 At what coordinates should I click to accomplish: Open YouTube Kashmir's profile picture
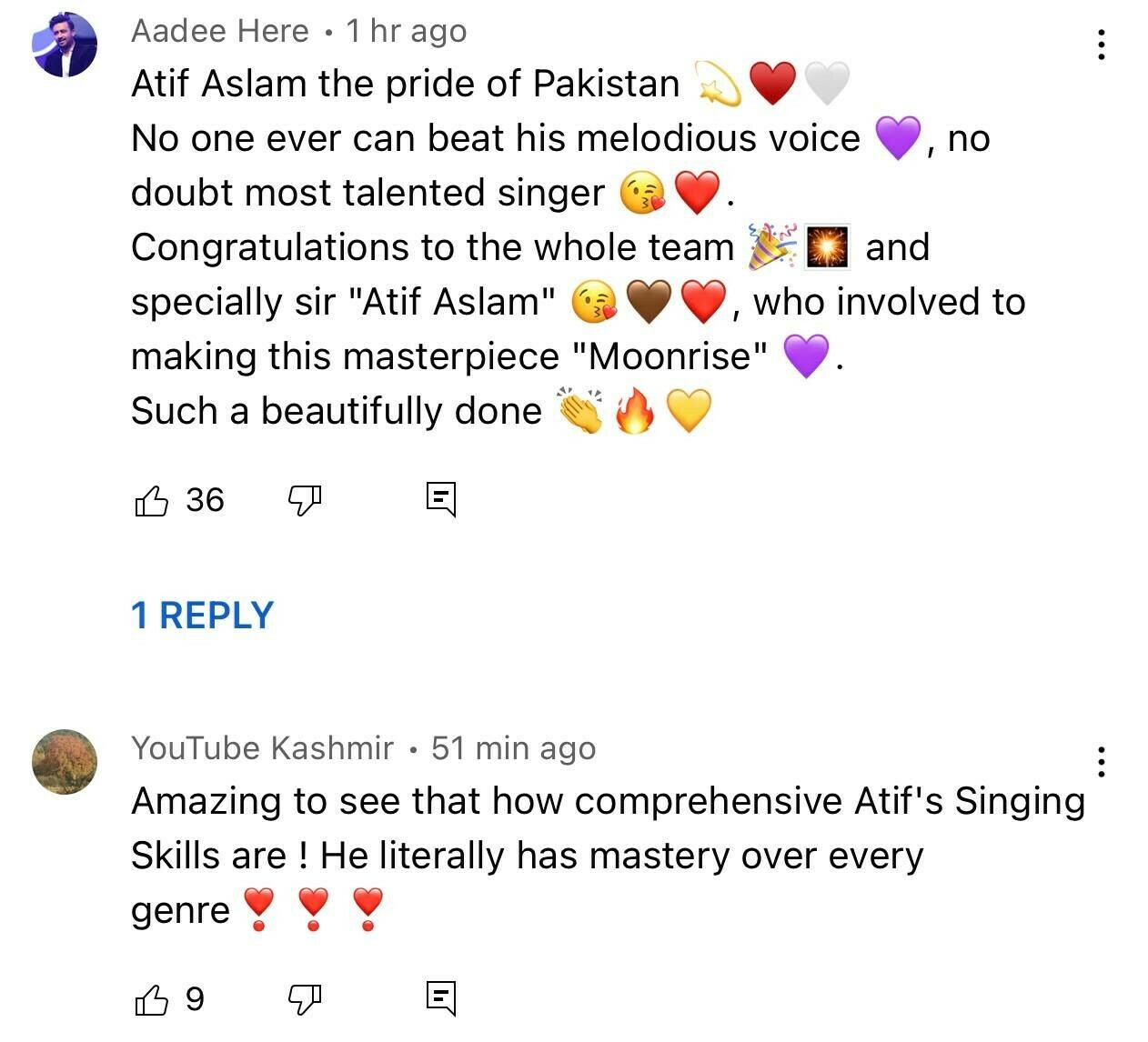pos(65,762)
